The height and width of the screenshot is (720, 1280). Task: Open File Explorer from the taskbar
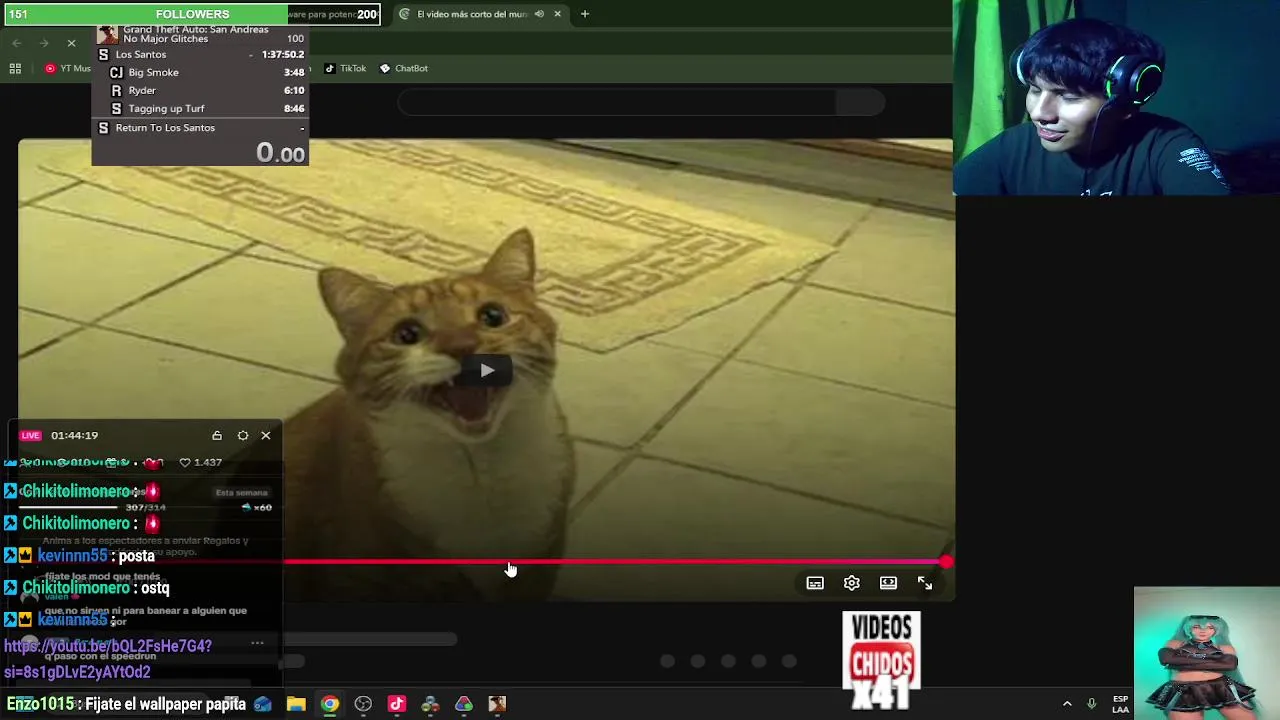point(296,704)
